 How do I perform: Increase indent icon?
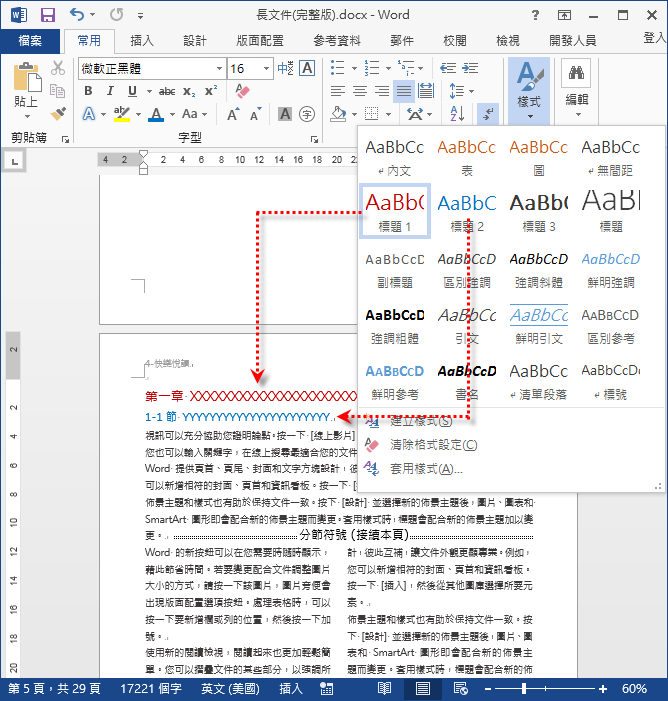pos(470,68)
